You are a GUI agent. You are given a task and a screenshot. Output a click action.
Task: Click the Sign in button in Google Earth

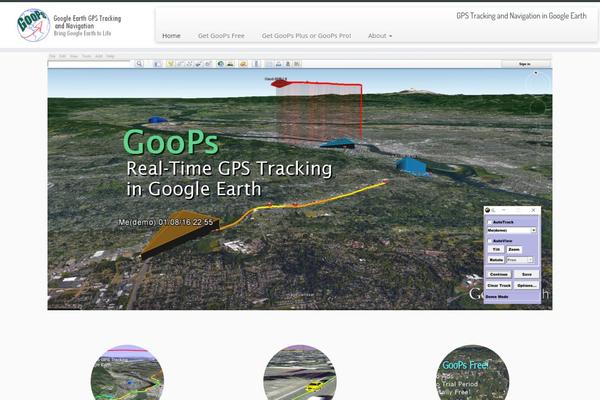[x=524, y=64]
